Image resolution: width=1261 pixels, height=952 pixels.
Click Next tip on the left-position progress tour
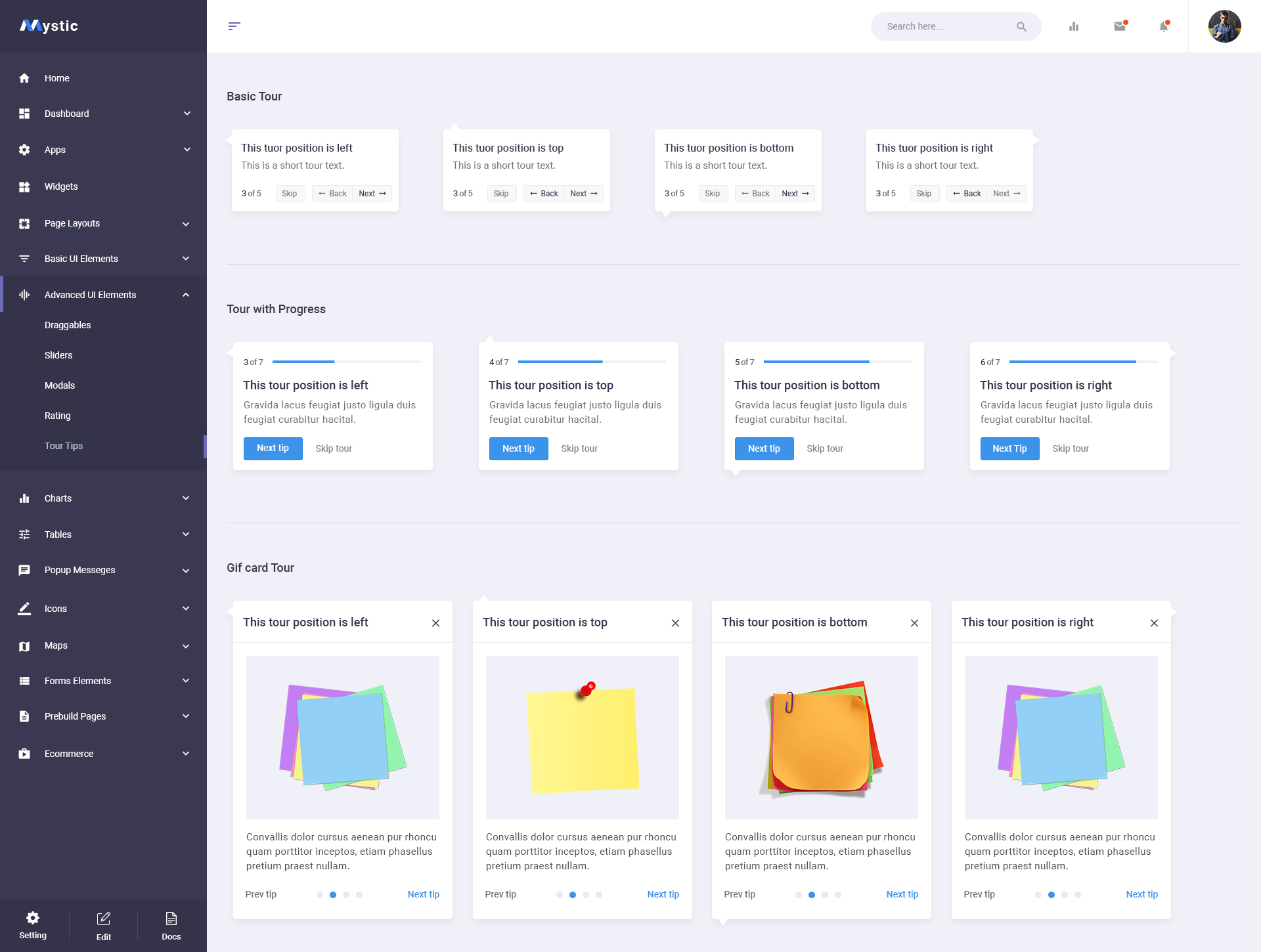coord(273,448)
